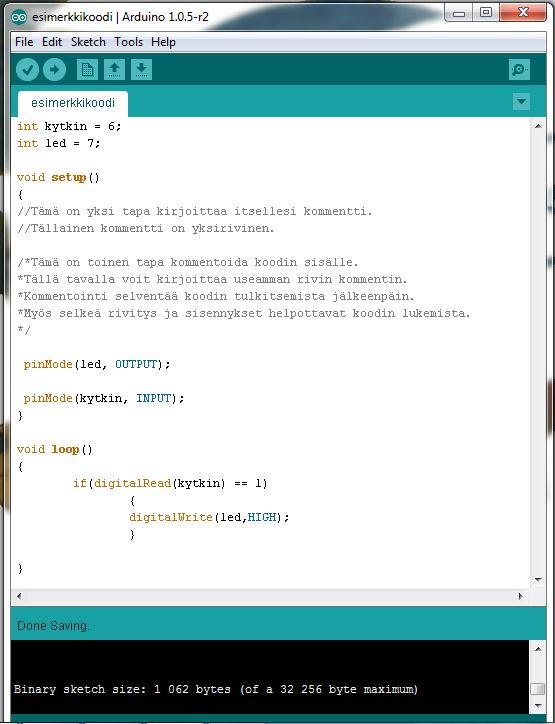Image resolution: width=555 pixels, height=724 pixels.
Task: Open the File menu
Action: (24, 42)
